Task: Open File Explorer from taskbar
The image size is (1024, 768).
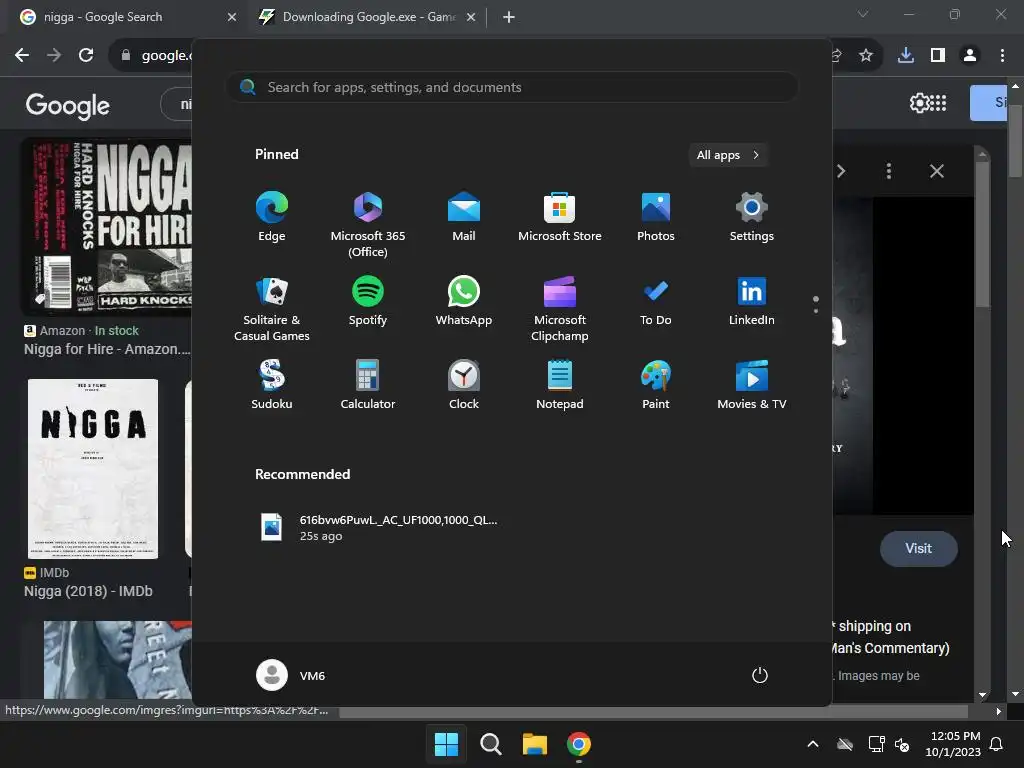Action: [535, 744]
